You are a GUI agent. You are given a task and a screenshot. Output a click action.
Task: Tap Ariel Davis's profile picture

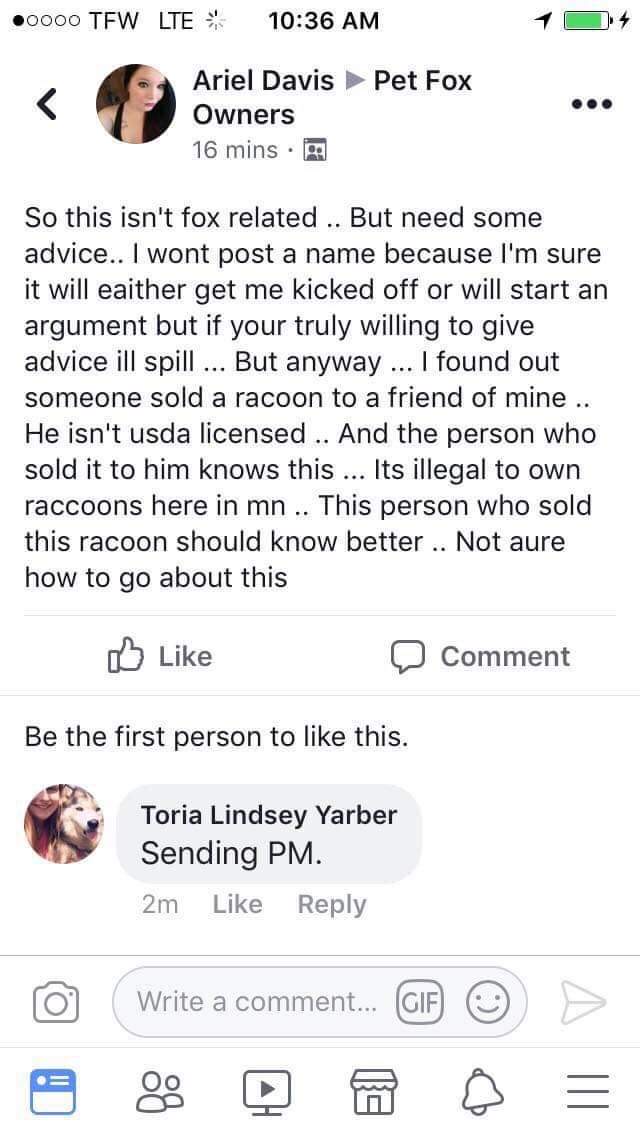coord(136,104)
